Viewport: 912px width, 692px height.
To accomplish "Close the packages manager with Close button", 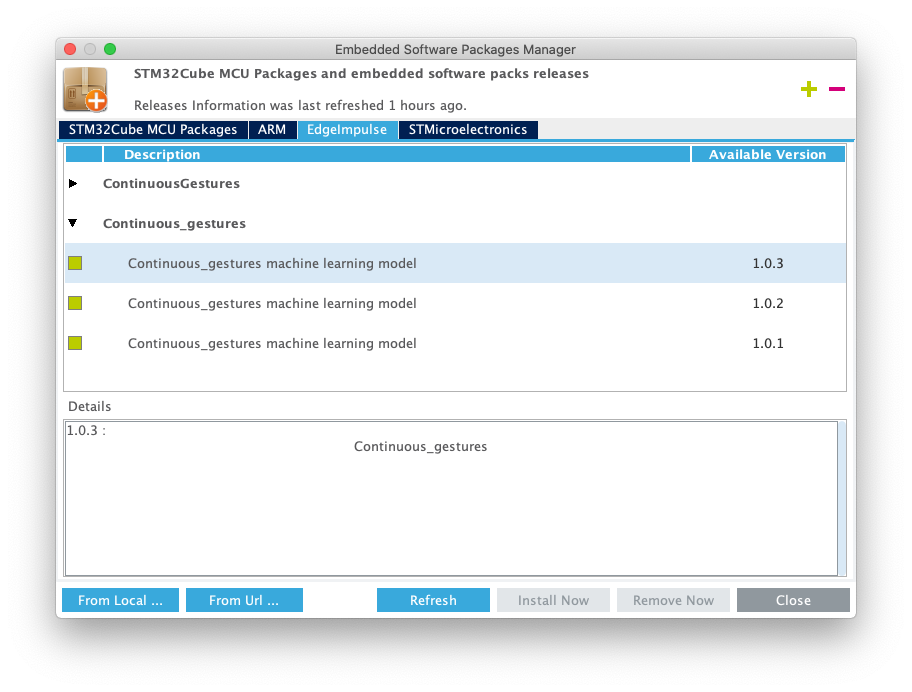I will pyautogui.click(x=793, y=600).
